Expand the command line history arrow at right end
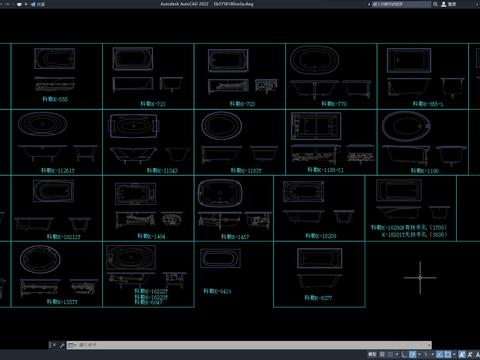This screenshot has width=480, height=360. pyautogui.click(x=429, y=345)
